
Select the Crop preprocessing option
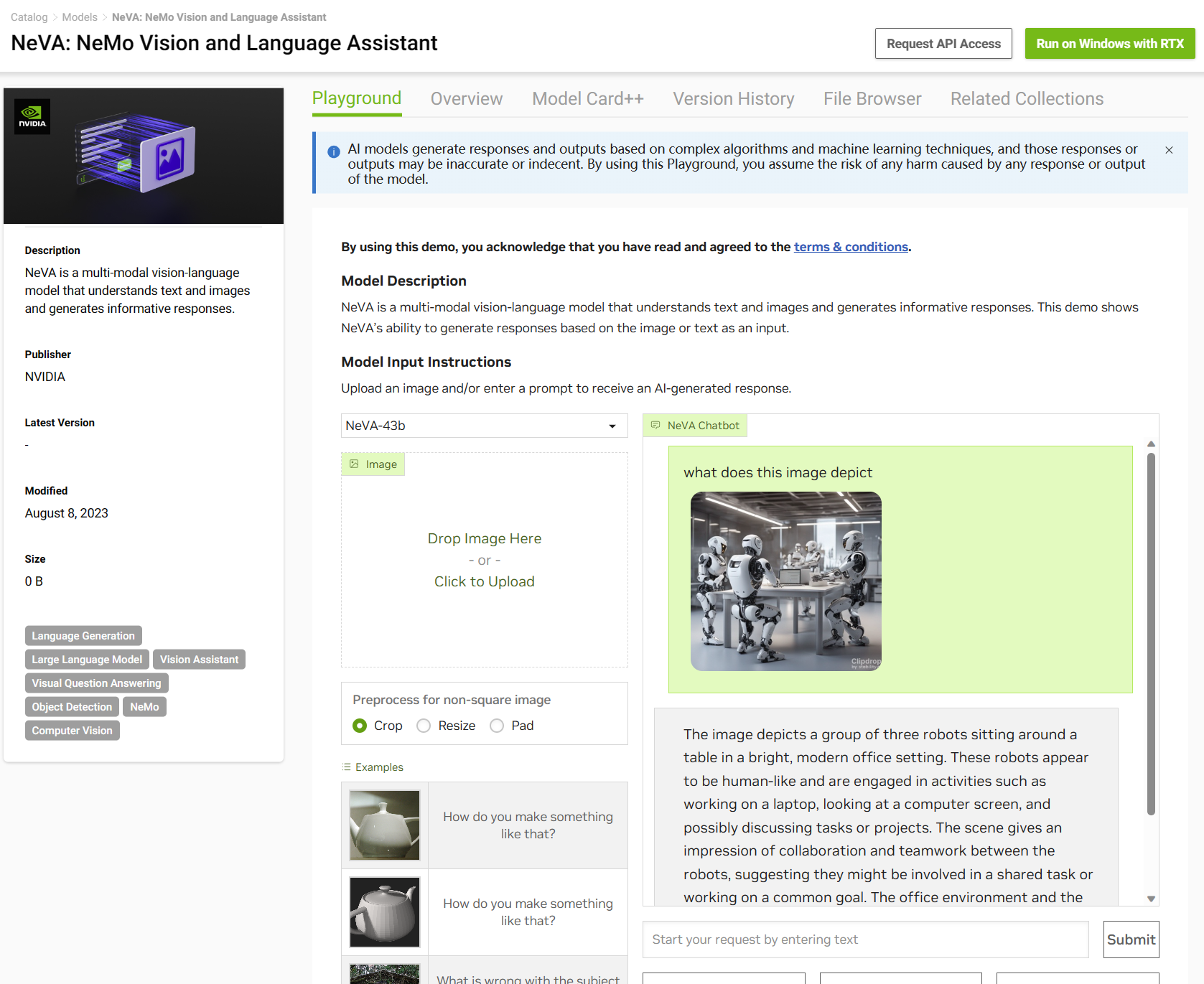[x=360, y=726]
